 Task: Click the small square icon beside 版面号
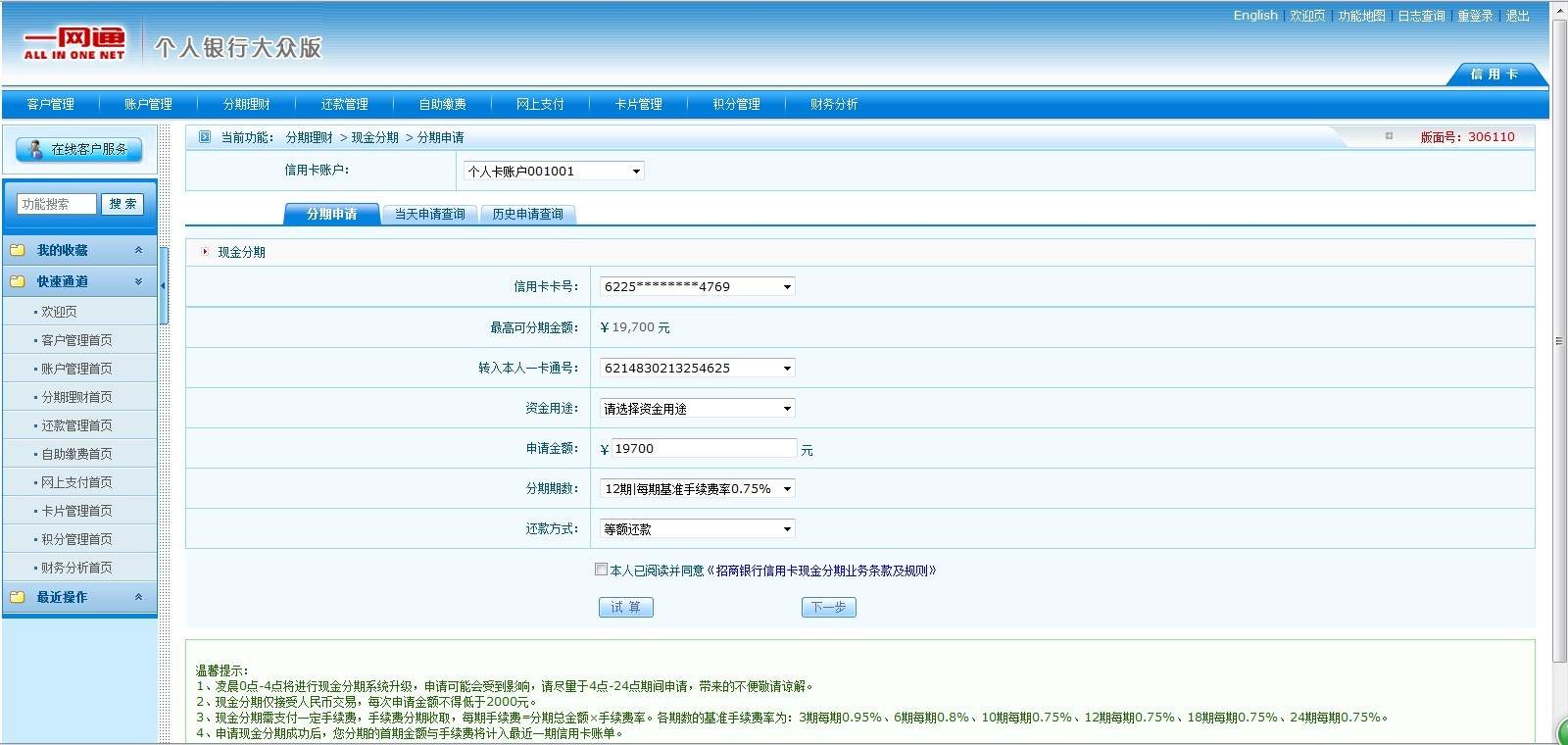[1389, 136]
